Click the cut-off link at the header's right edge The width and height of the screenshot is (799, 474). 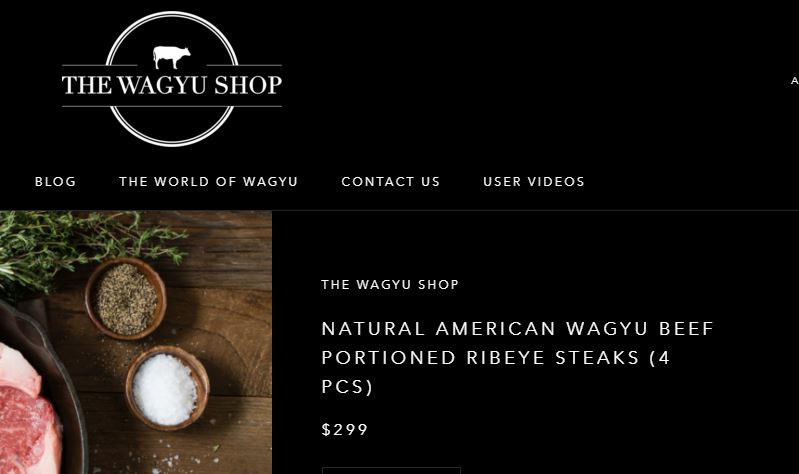coord(794,81)
